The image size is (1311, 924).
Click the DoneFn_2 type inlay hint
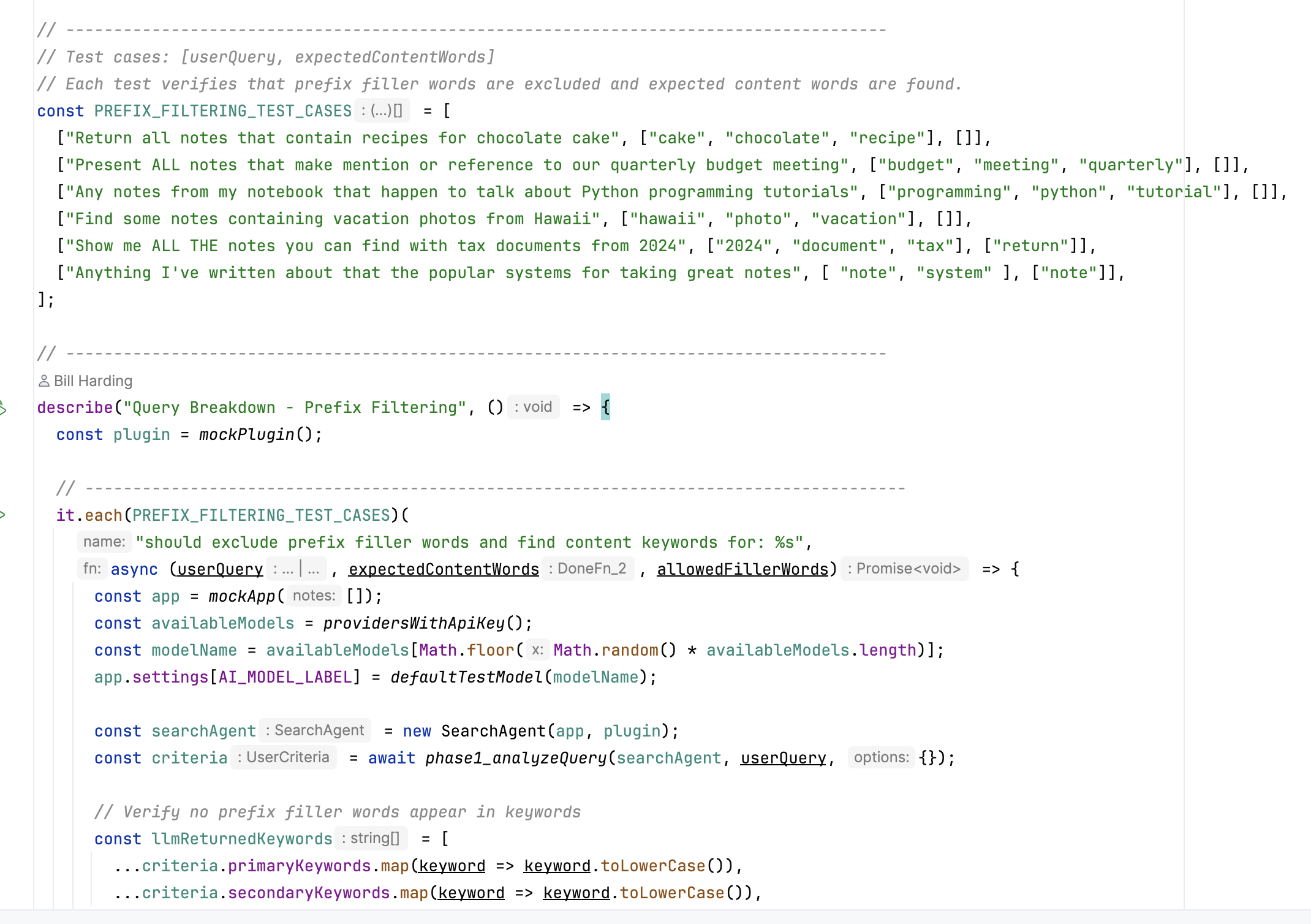click(x=588, y=569)
